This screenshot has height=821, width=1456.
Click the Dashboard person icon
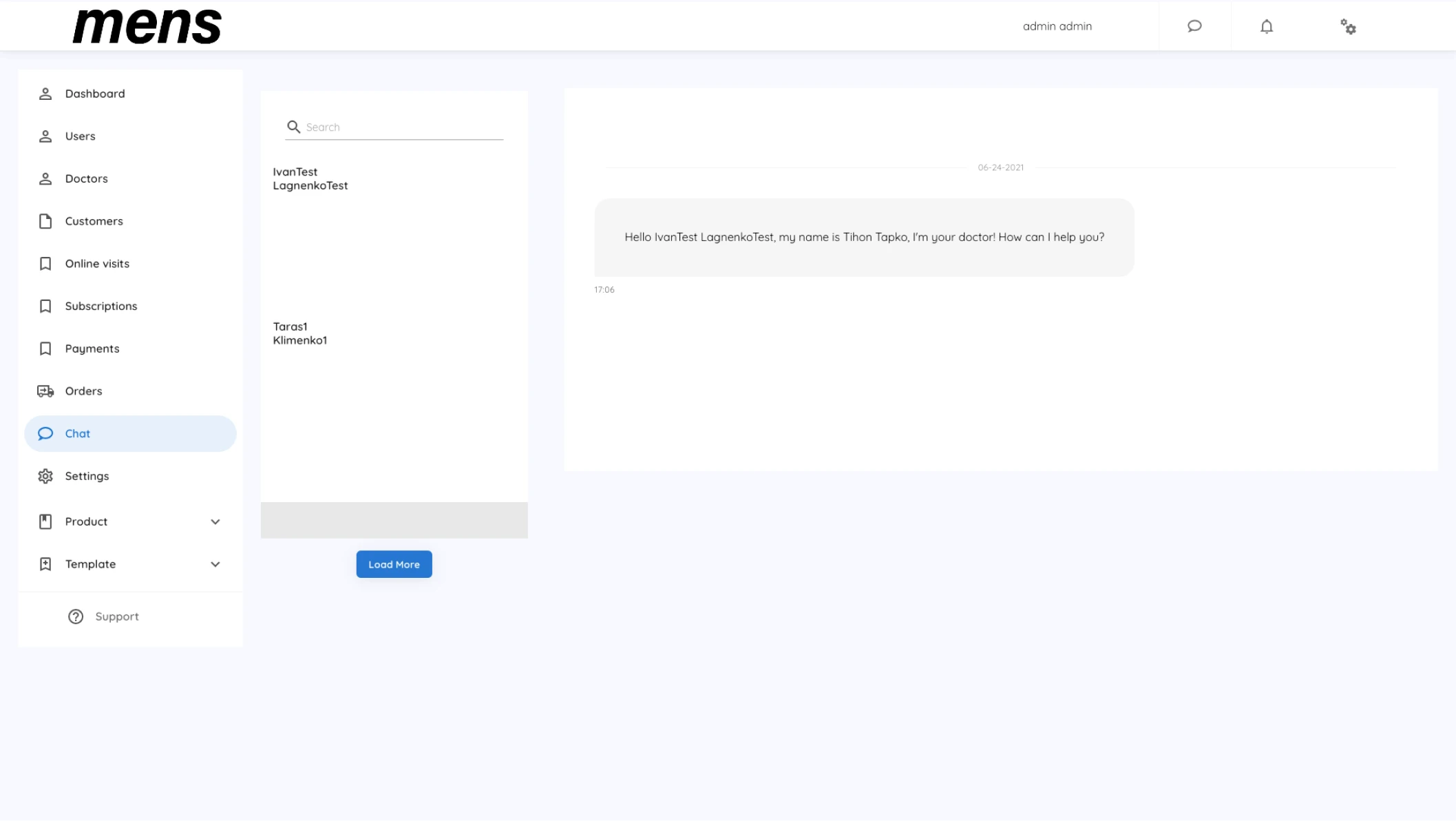pos(45,94)
